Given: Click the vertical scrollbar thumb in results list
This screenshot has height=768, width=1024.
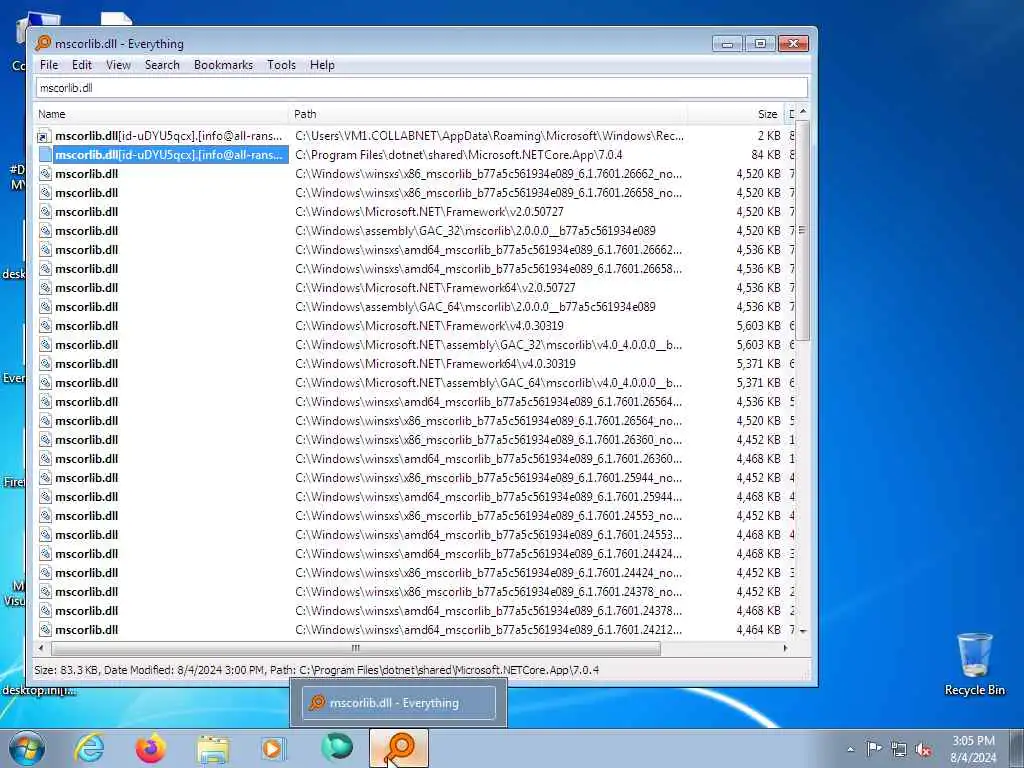Looking at the screenshot, I should tap(803, 230).
